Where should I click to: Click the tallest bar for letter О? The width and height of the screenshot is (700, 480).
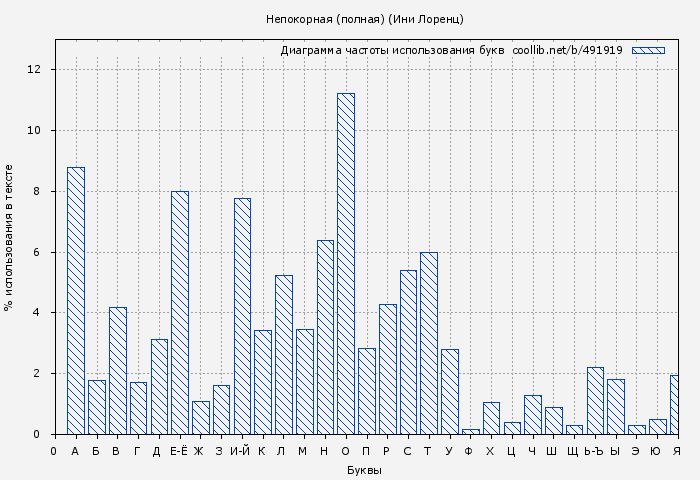coord(346,263)
